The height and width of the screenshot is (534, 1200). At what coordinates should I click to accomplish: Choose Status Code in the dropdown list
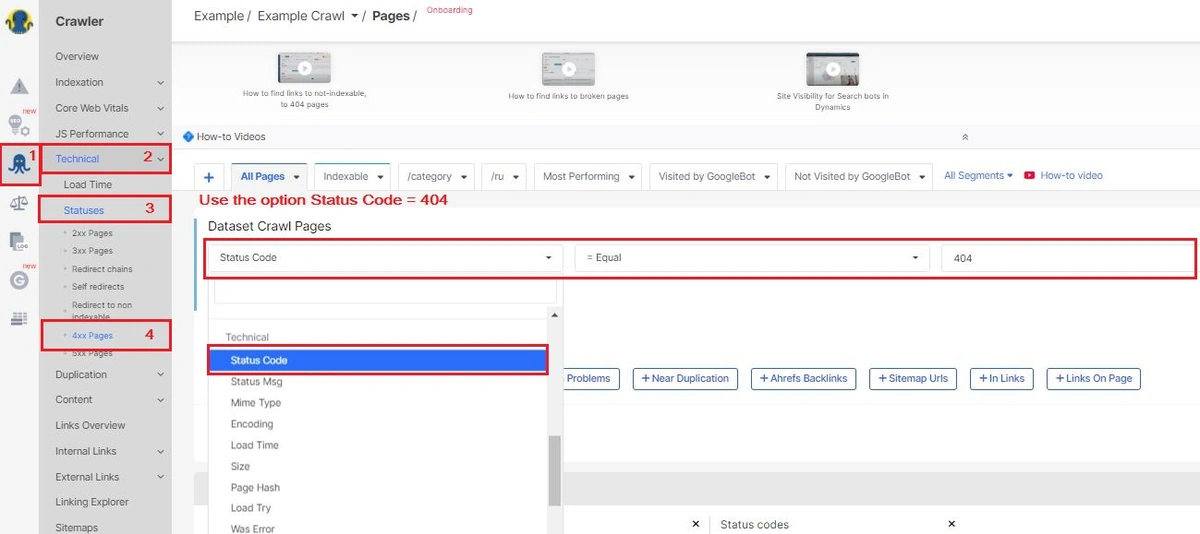(378, 360)
